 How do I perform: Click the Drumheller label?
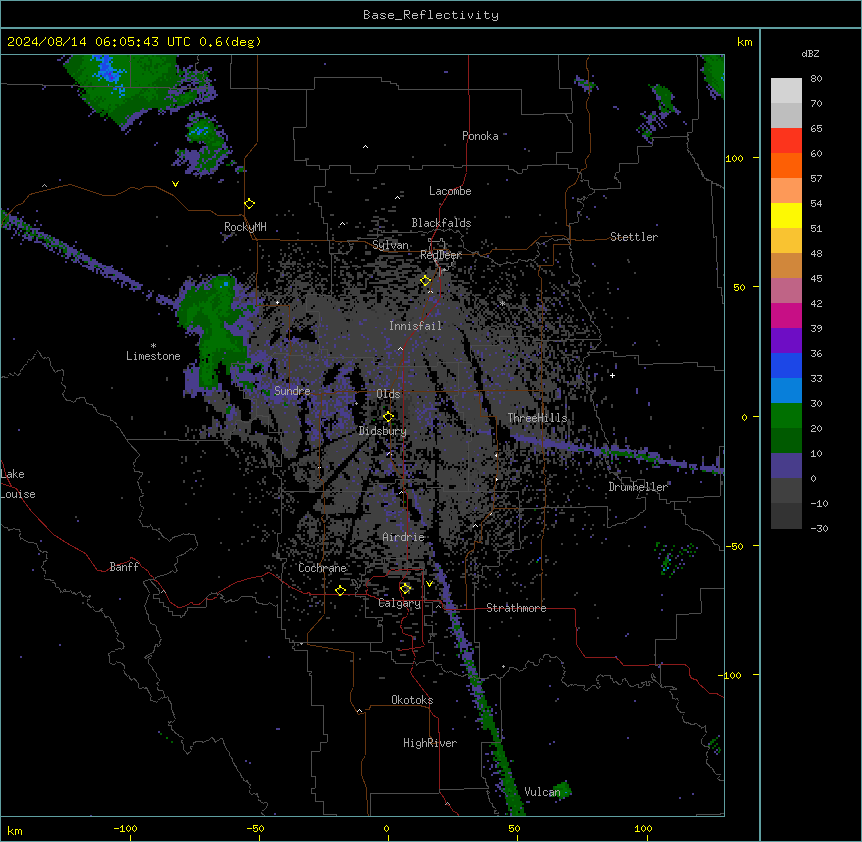point(638,487)
